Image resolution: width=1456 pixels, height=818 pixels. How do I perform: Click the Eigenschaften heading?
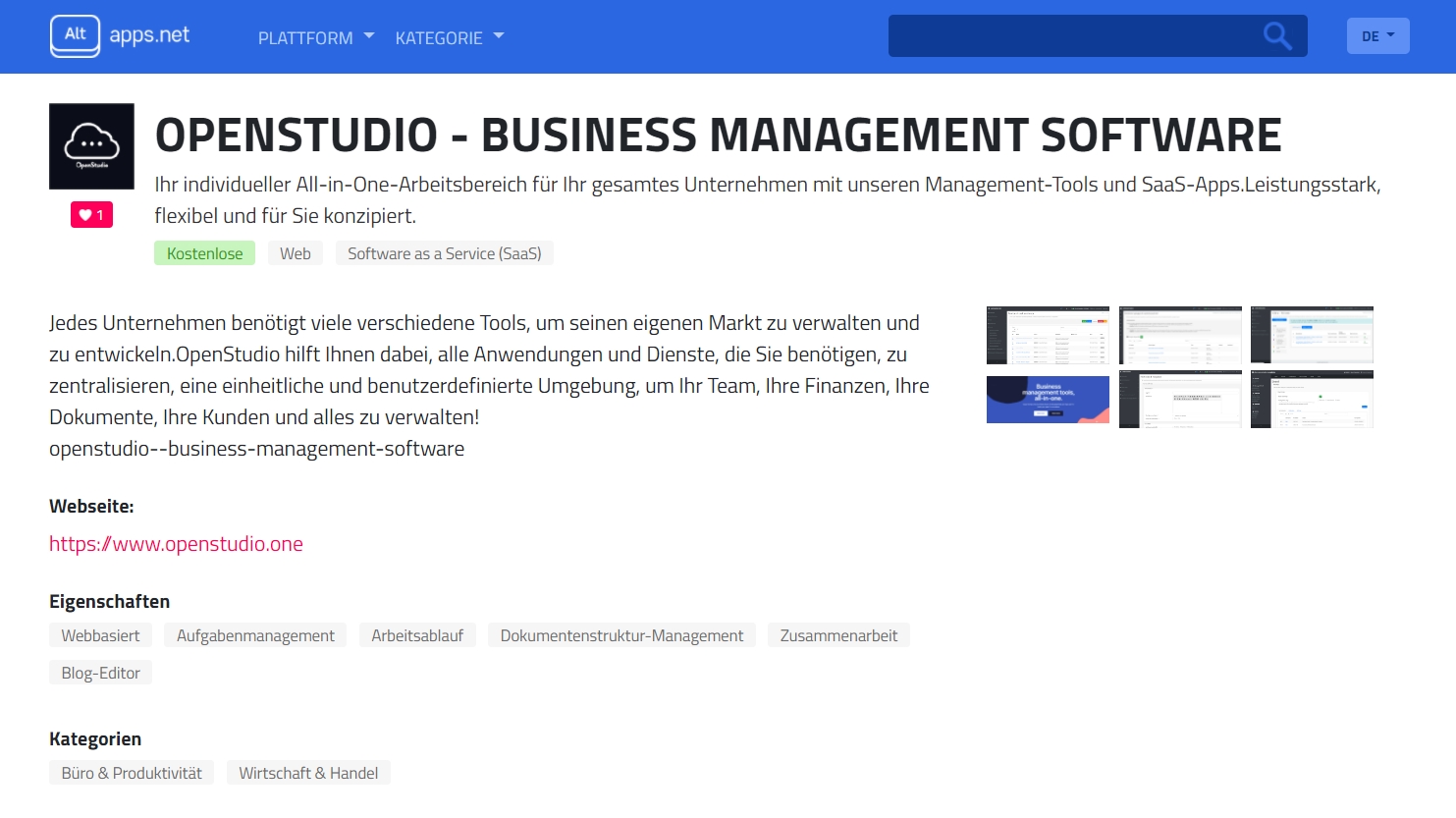click(x=109, y=602)
